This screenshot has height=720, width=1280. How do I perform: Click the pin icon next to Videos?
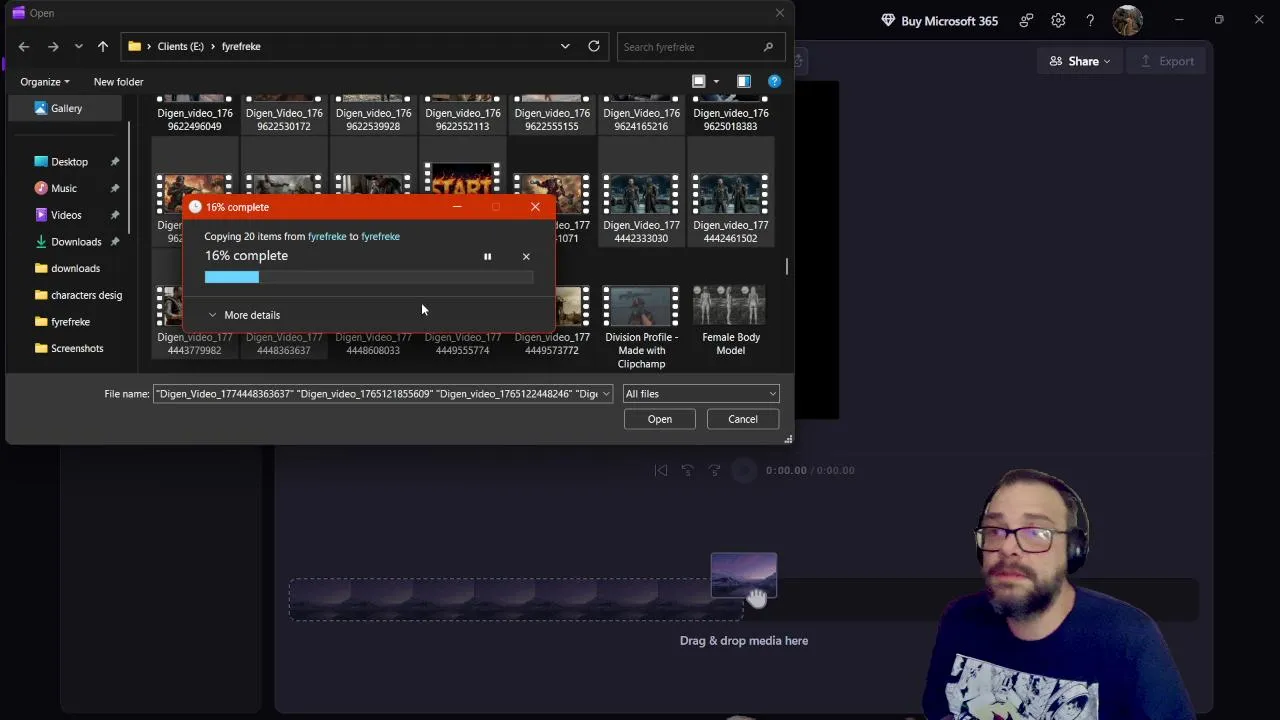point(114,215)
